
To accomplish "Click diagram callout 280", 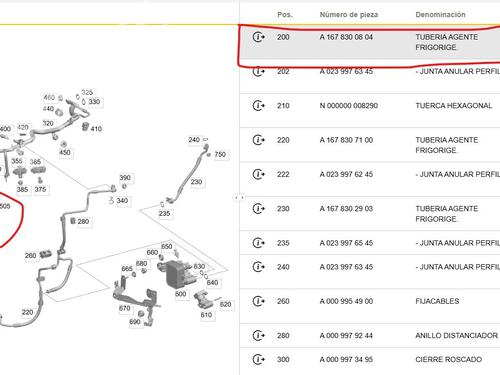I will pyautogui.click(x=83, y=221).
